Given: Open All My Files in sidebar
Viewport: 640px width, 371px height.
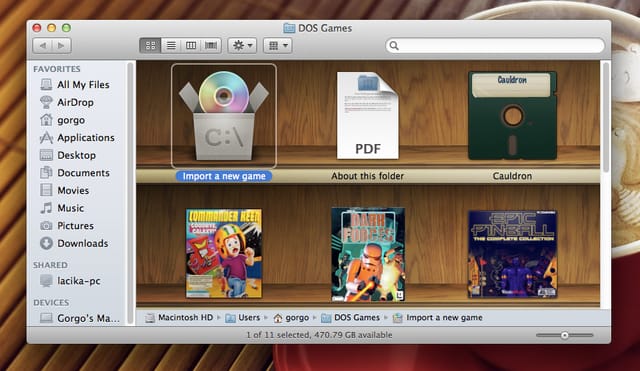Looking at the screenshot, I should (x=76, y=84).
